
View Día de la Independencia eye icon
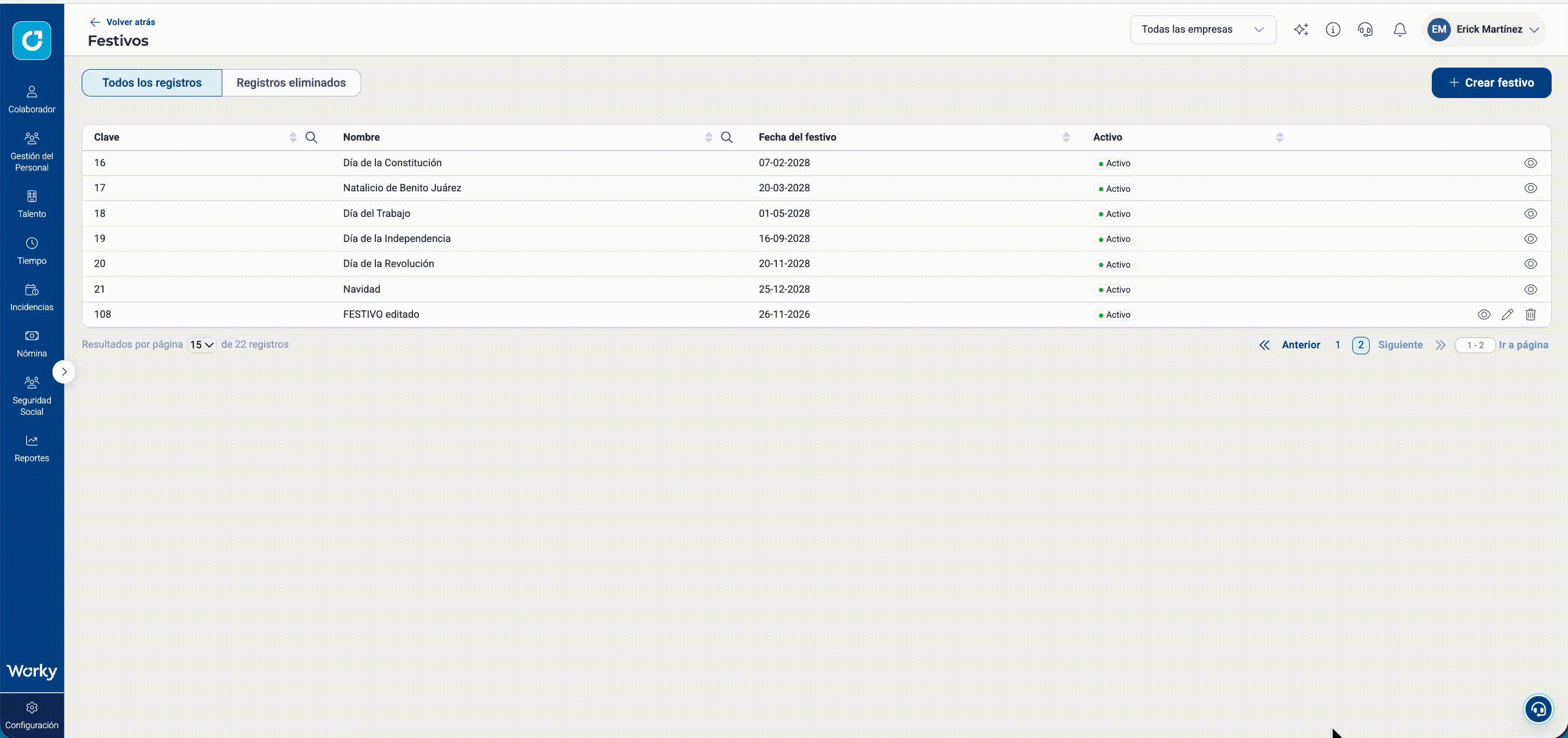pos(1531,239)
